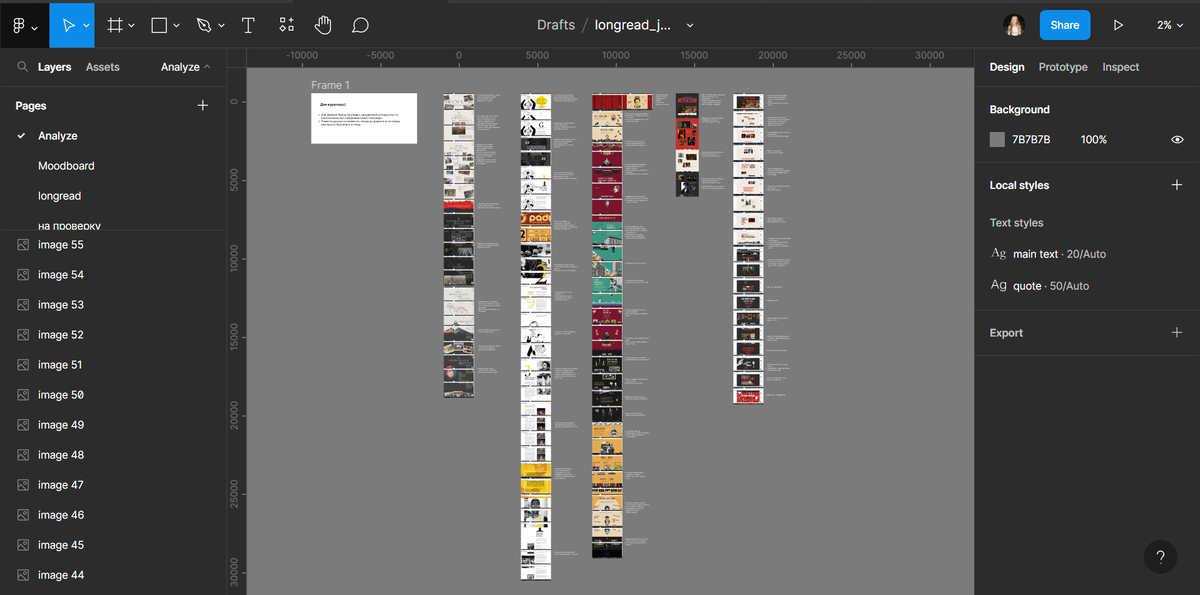This screenshot has height=595, width=1200.
Task: Click the 7B7B7B hex value field
Action: 1031,140
